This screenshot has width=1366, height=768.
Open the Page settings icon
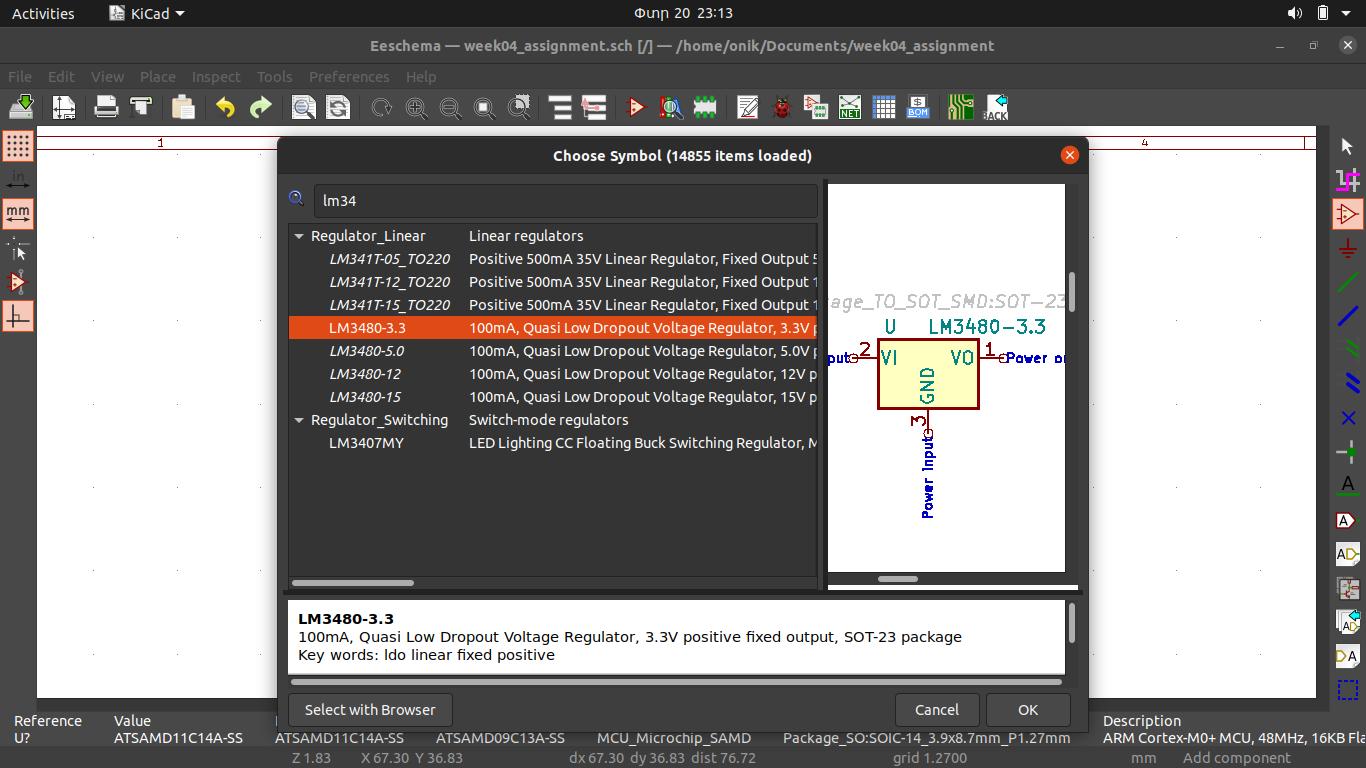pos(64,107)
